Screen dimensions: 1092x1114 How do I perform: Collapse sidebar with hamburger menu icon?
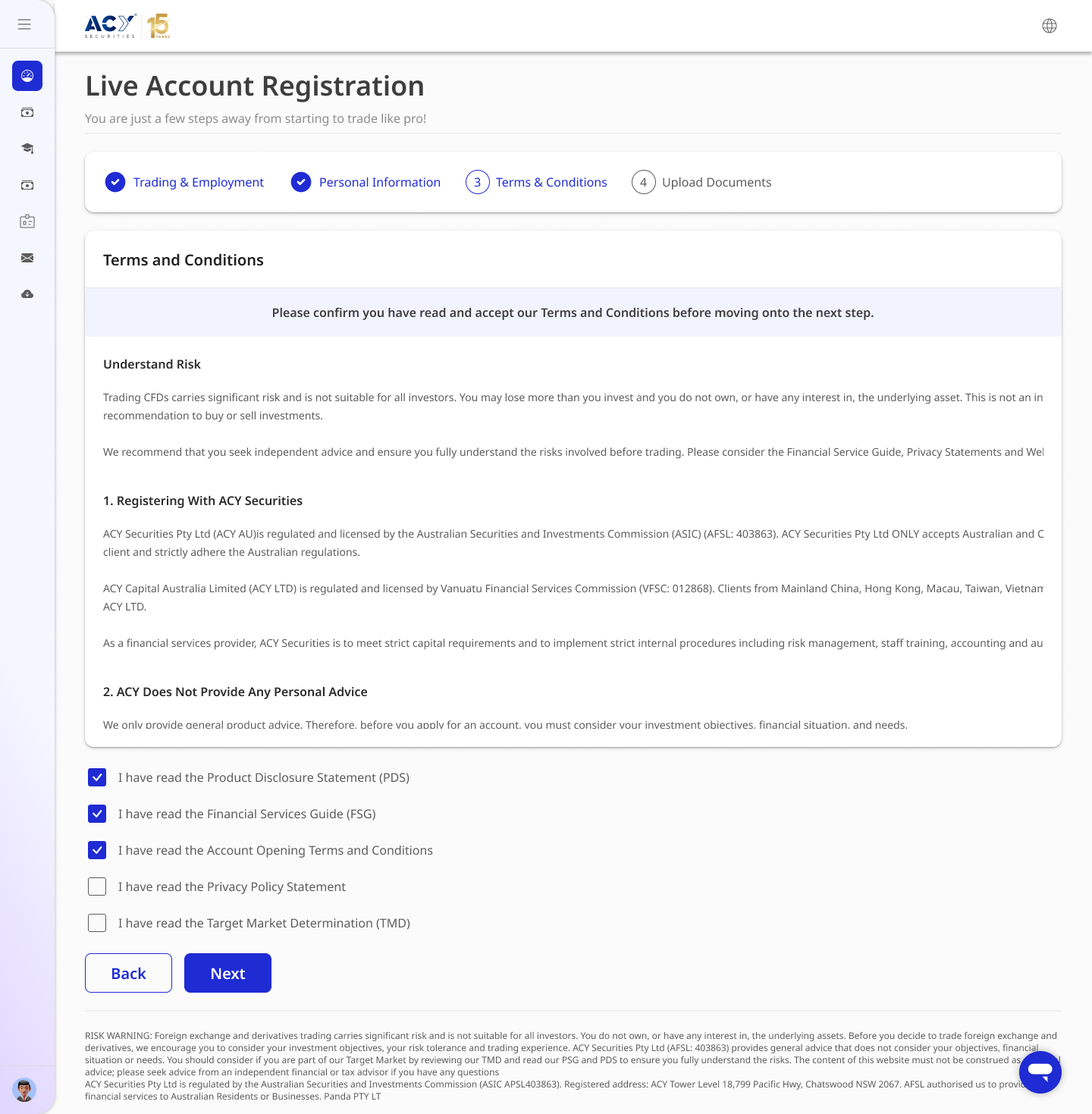[x=24, y=24]
